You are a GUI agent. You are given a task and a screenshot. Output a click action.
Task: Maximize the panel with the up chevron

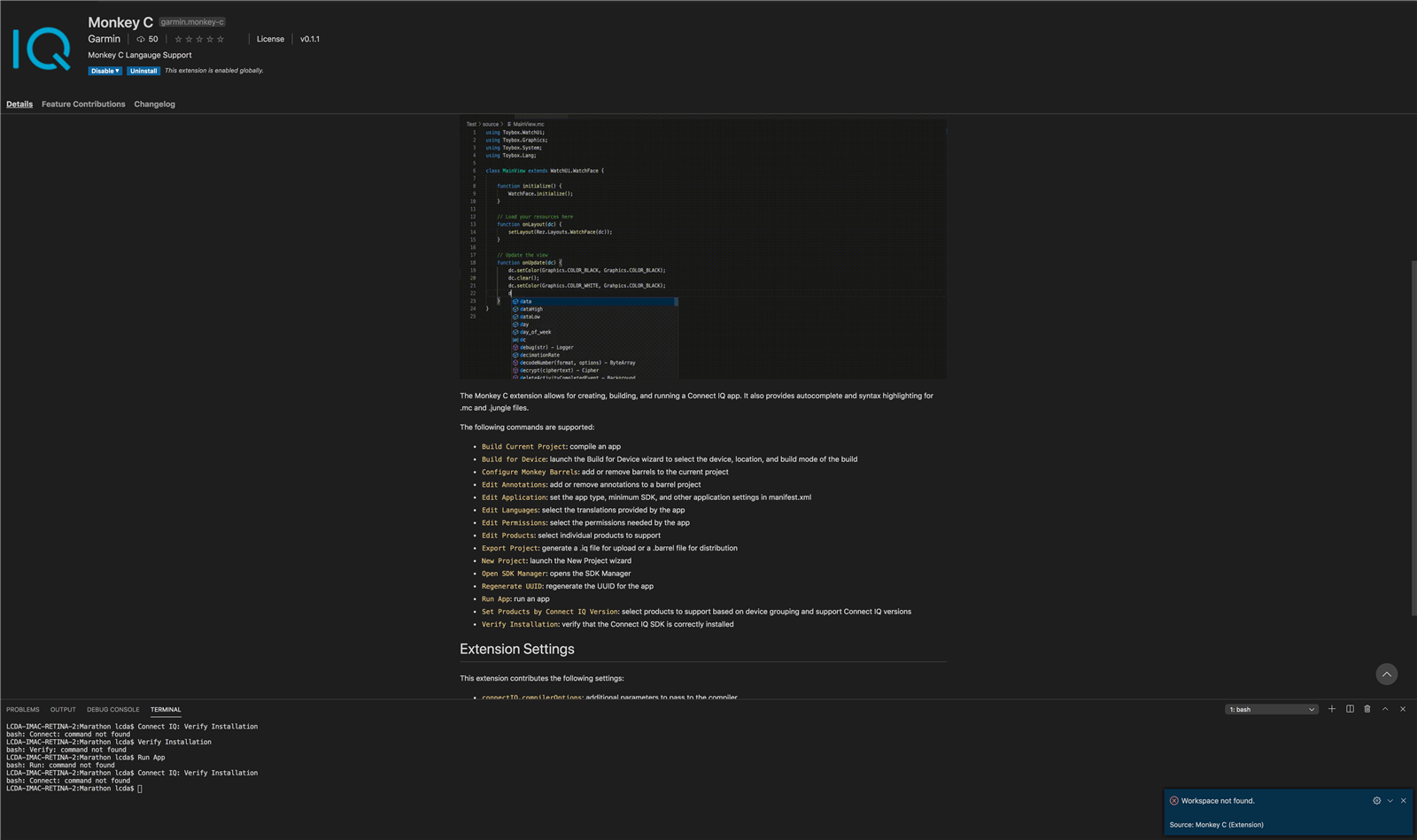coord(1385,709)
